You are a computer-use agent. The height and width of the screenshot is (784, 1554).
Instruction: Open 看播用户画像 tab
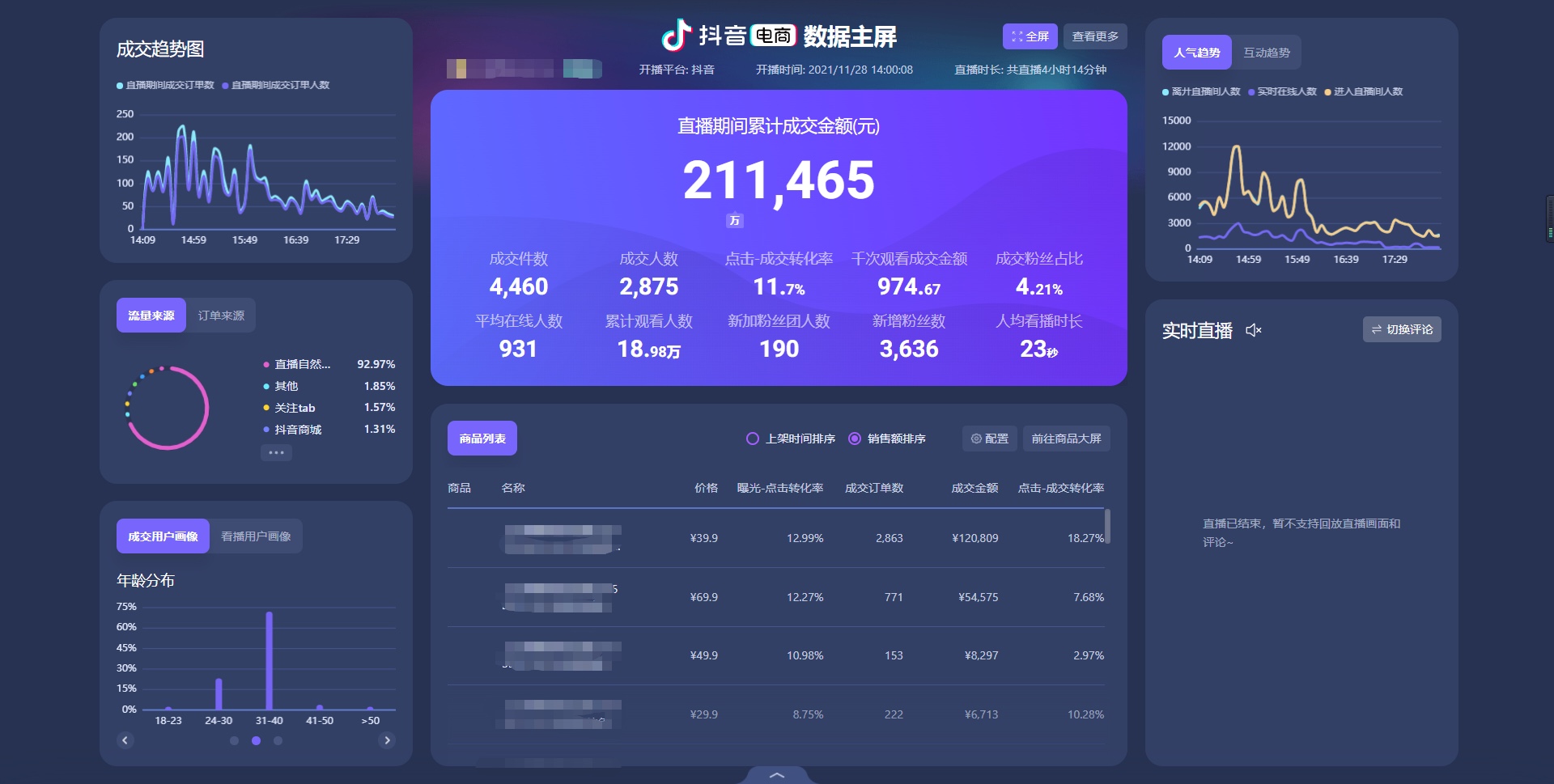(256, 536)
